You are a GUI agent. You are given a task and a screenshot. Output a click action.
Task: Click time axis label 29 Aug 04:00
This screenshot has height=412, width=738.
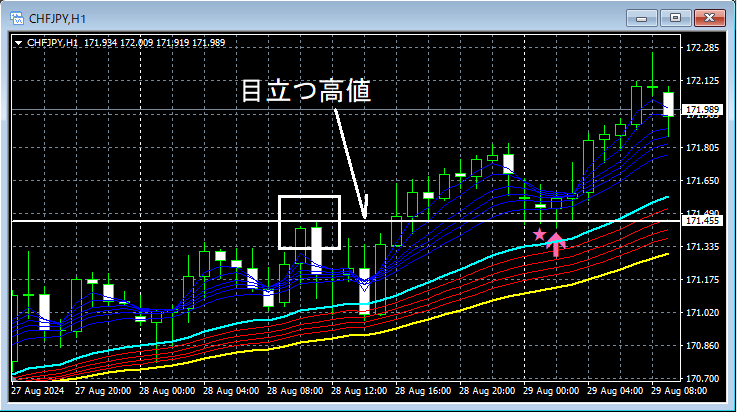pyautogui.click(x=615, y=391)
